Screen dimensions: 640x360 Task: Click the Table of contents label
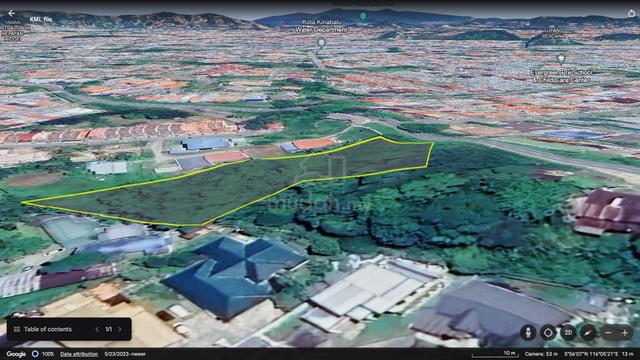[48, 329]
